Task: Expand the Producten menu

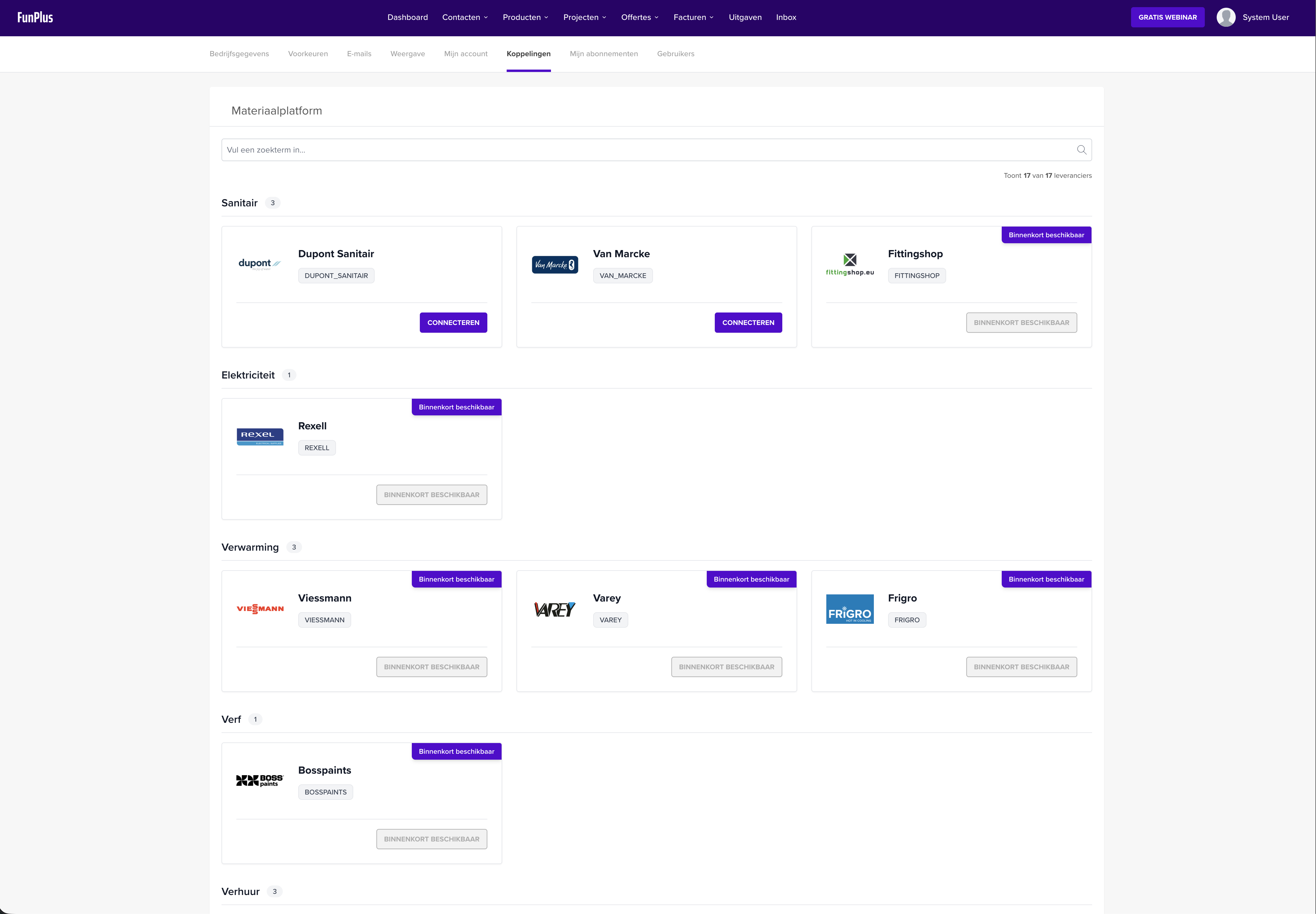Action: [x=525, y=17]
